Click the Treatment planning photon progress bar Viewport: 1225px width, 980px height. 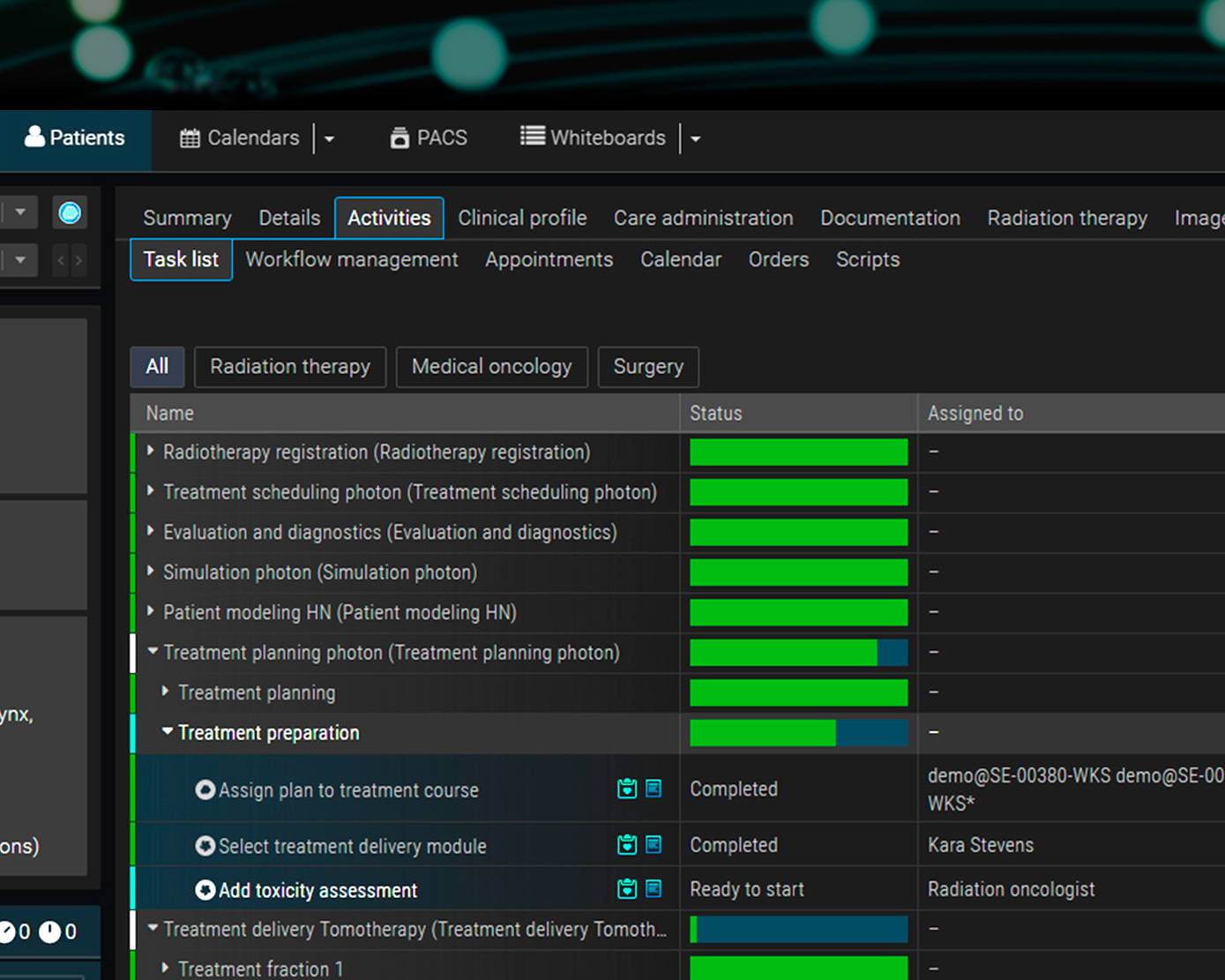pos(798,653)
